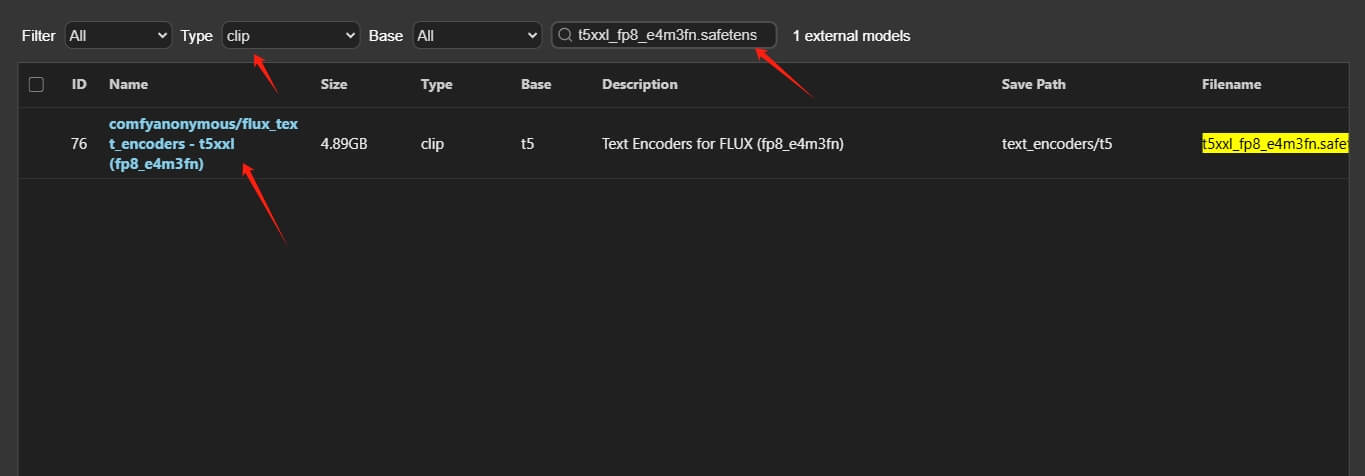
Task: Select the highlighted t5xxl_fp8_e4m3fn.safe filename cell
Action: coord(1275,144)
